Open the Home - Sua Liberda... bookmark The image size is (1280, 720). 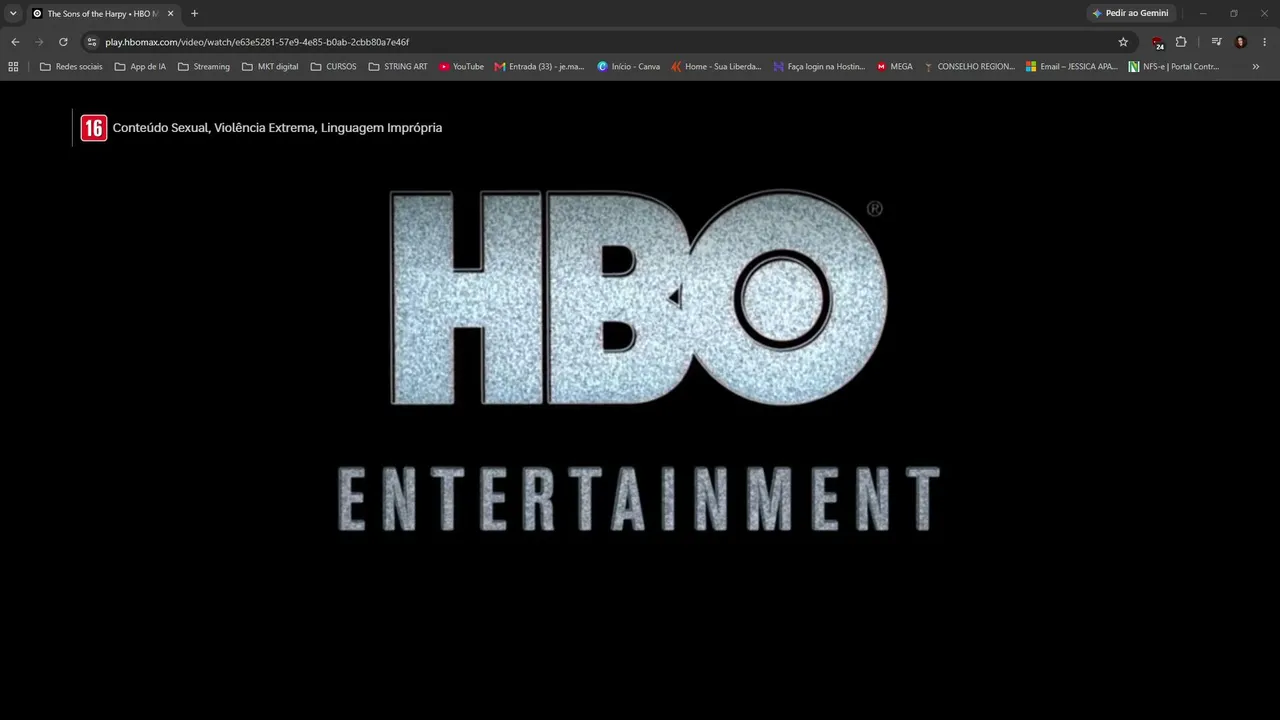point(716,67)
